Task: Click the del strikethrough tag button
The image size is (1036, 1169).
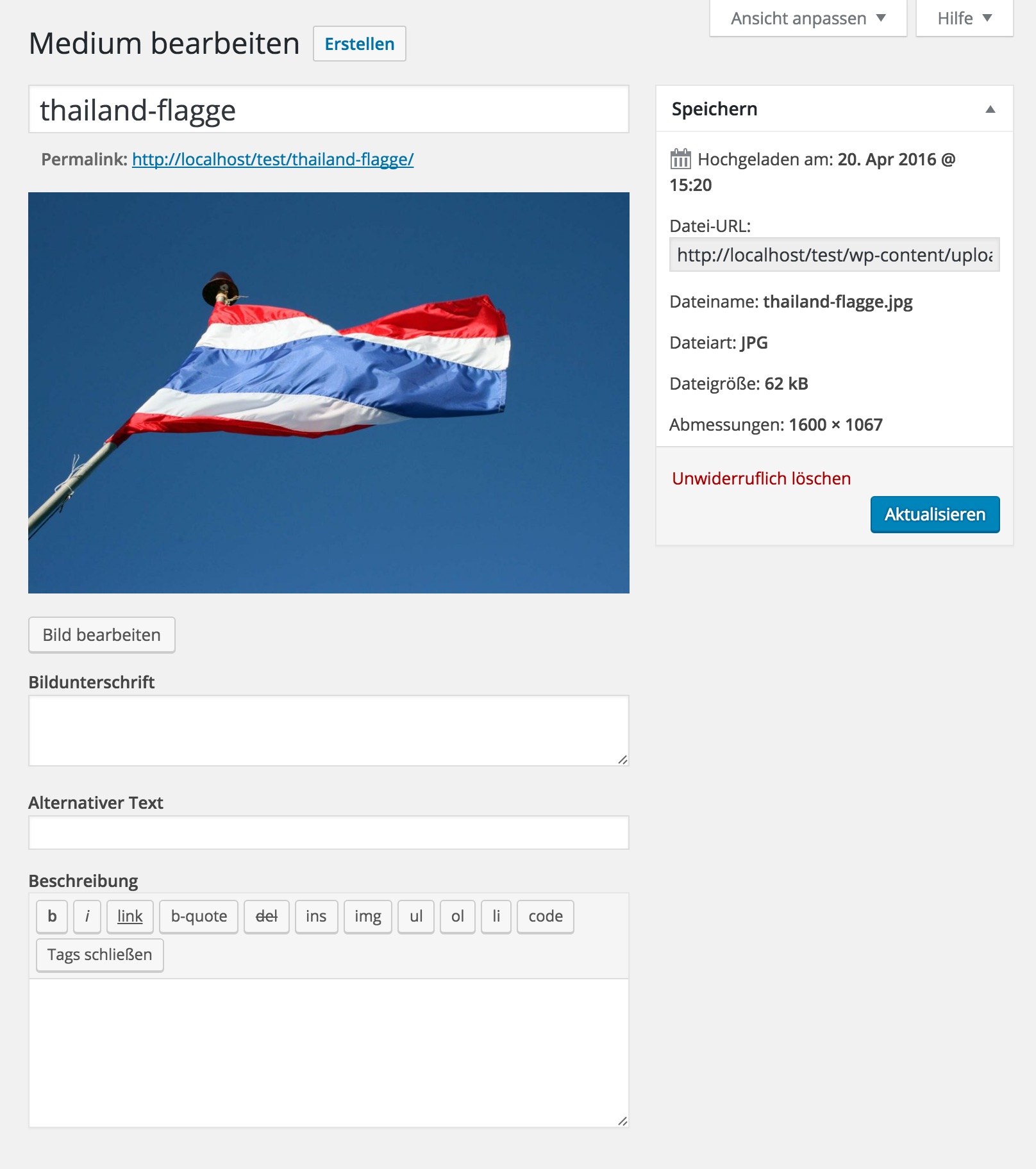Action: 267,916
